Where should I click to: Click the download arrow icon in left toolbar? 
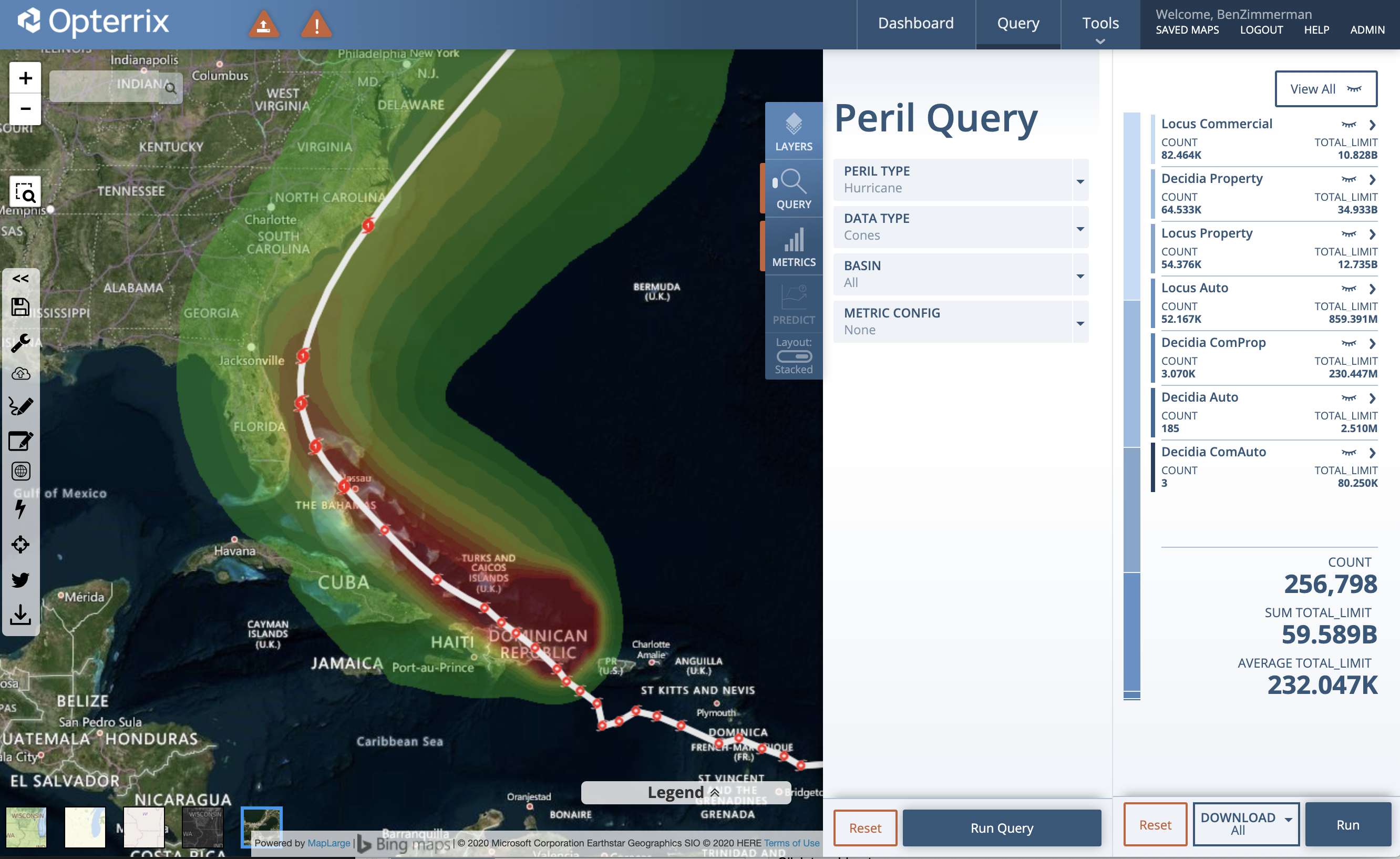(x=20, y=615)
